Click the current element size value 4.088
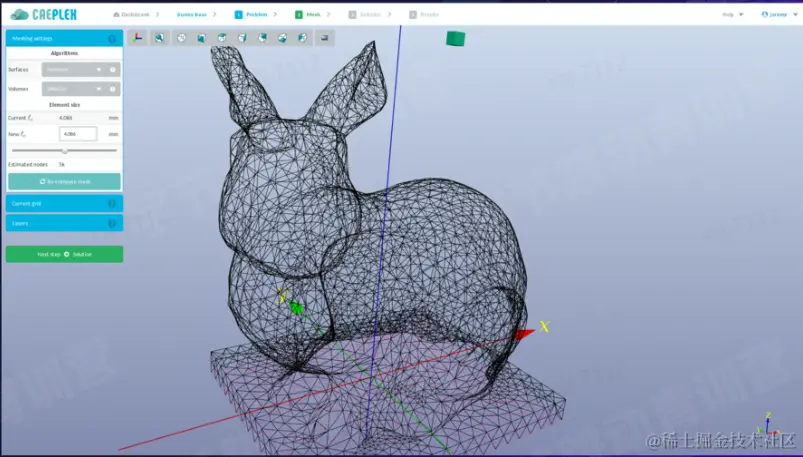Image resolution: width=803 pixels, height=457 pixels. 66,118
